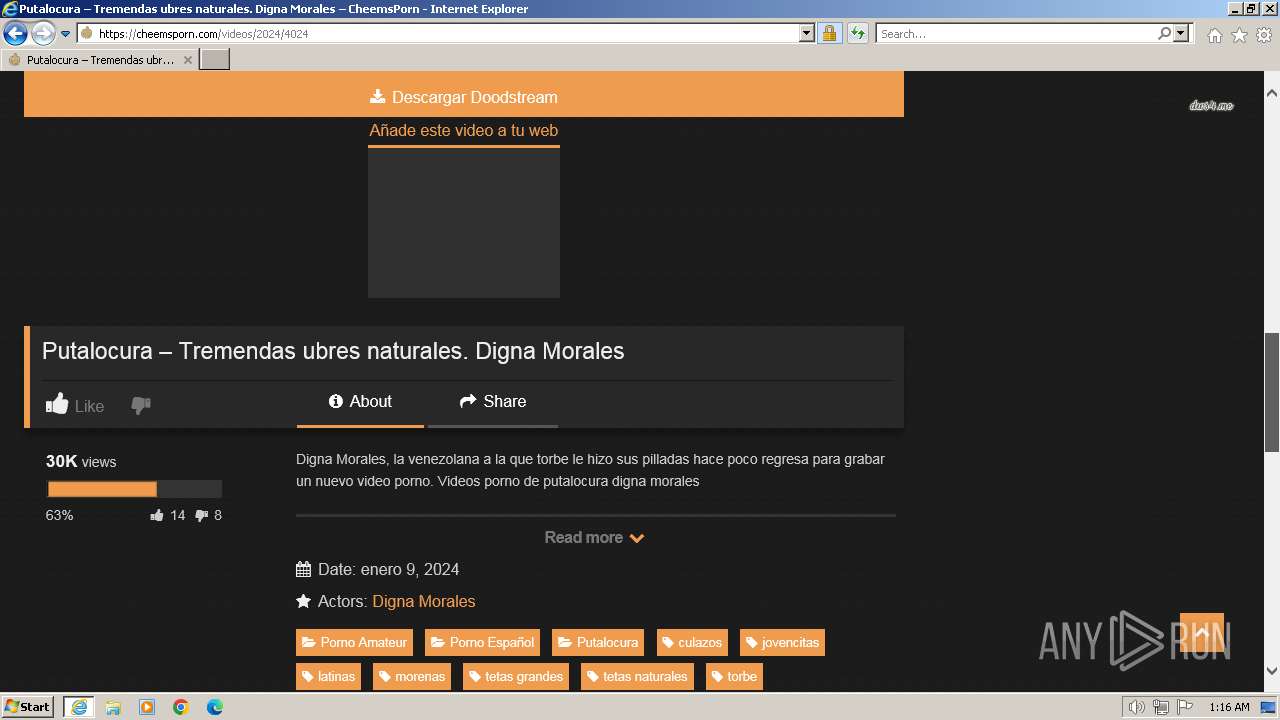Click the orange scroll-to-top arrow button
The image size is (1280, 720).
(x=1202, y=633)
